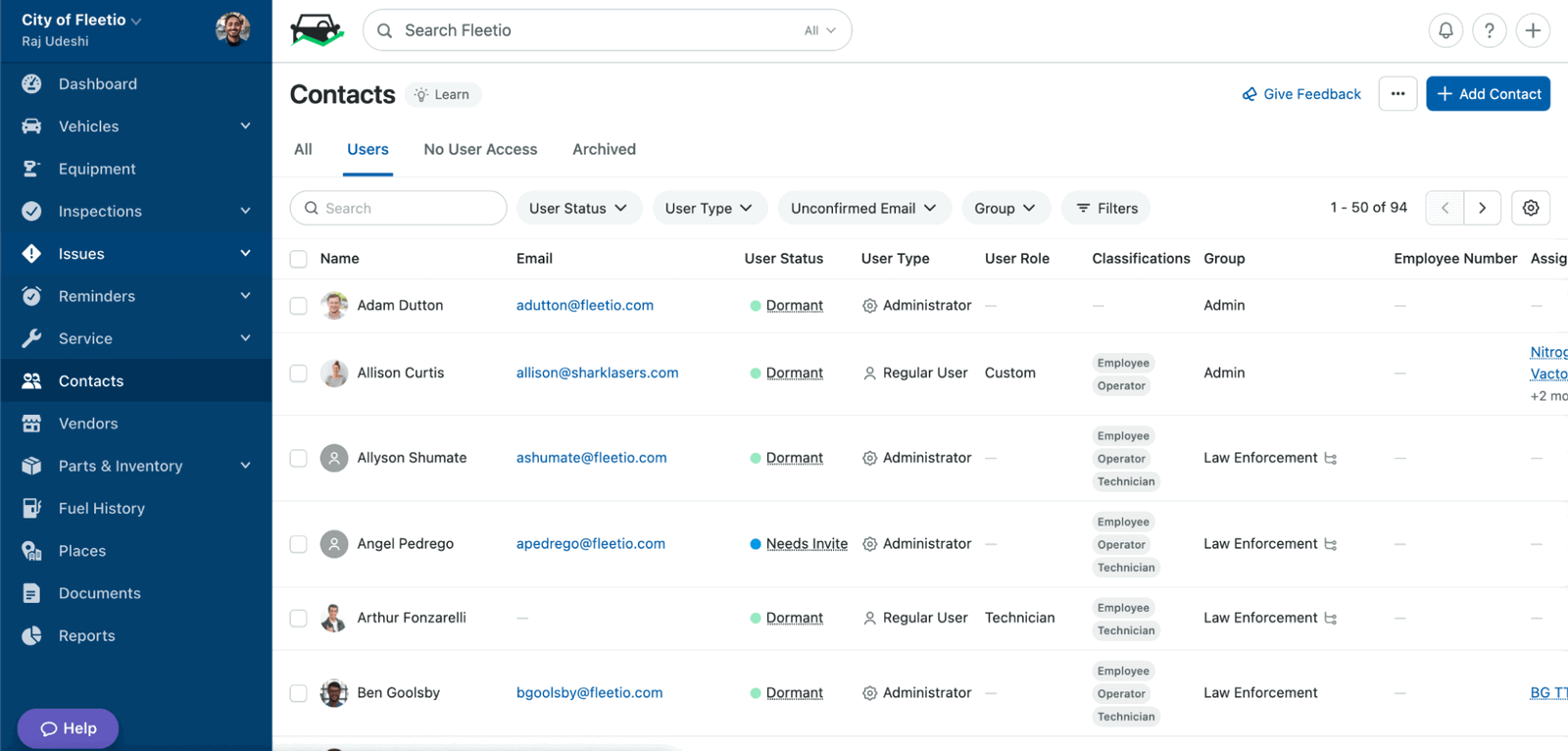Go to Fuel History page
Image resolution: width=1568 pixels, height=751 pixels.
click(x=135, y=508)
